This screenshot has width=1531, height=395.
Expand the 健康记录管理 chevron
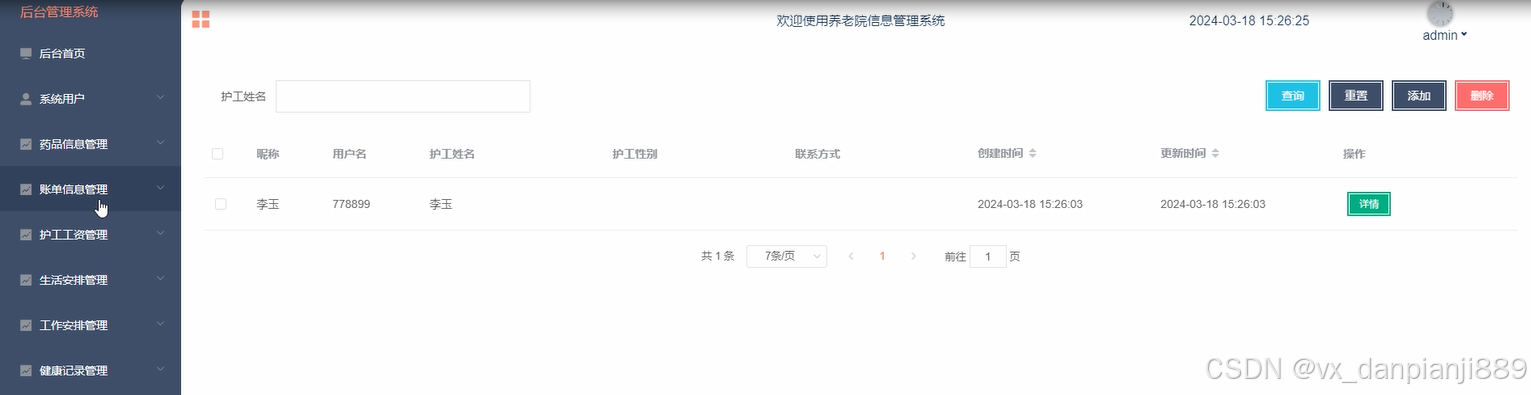coord(160,369)
